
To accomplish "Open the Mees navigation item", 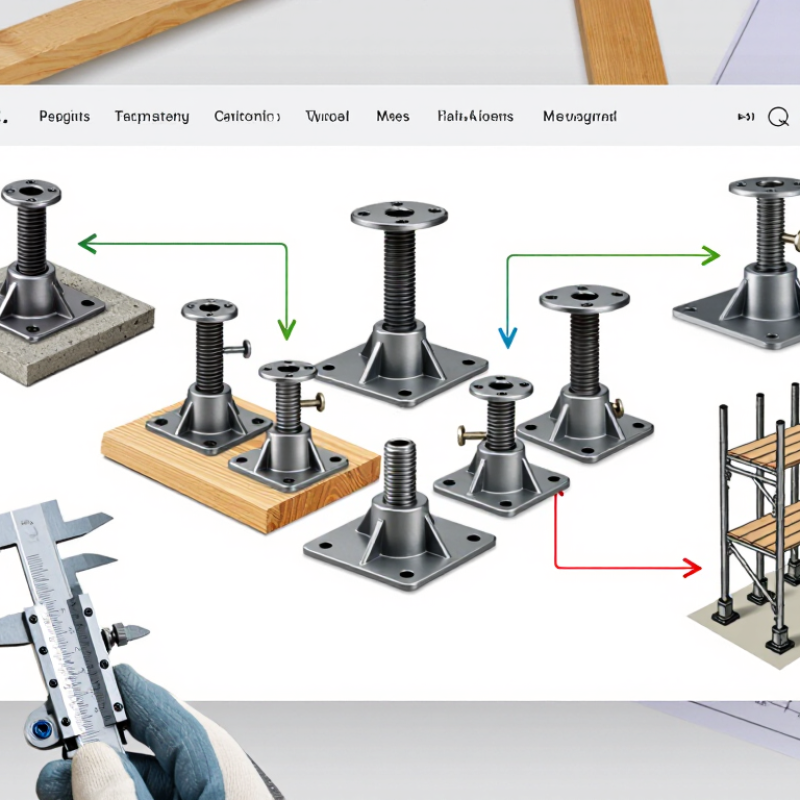I will coord(393,116).
